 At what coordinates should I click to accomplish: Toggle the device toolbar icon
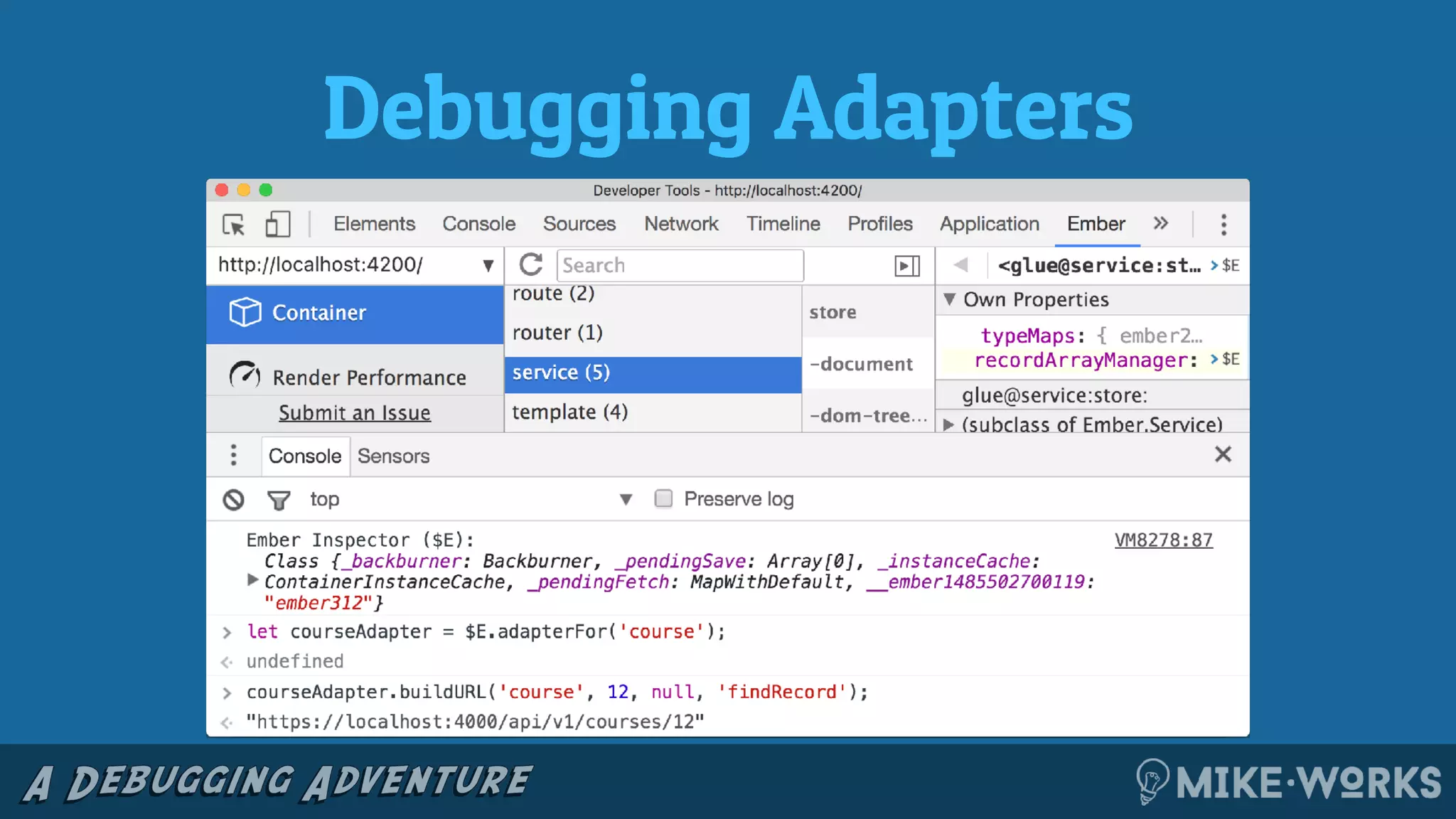(278, 225)
